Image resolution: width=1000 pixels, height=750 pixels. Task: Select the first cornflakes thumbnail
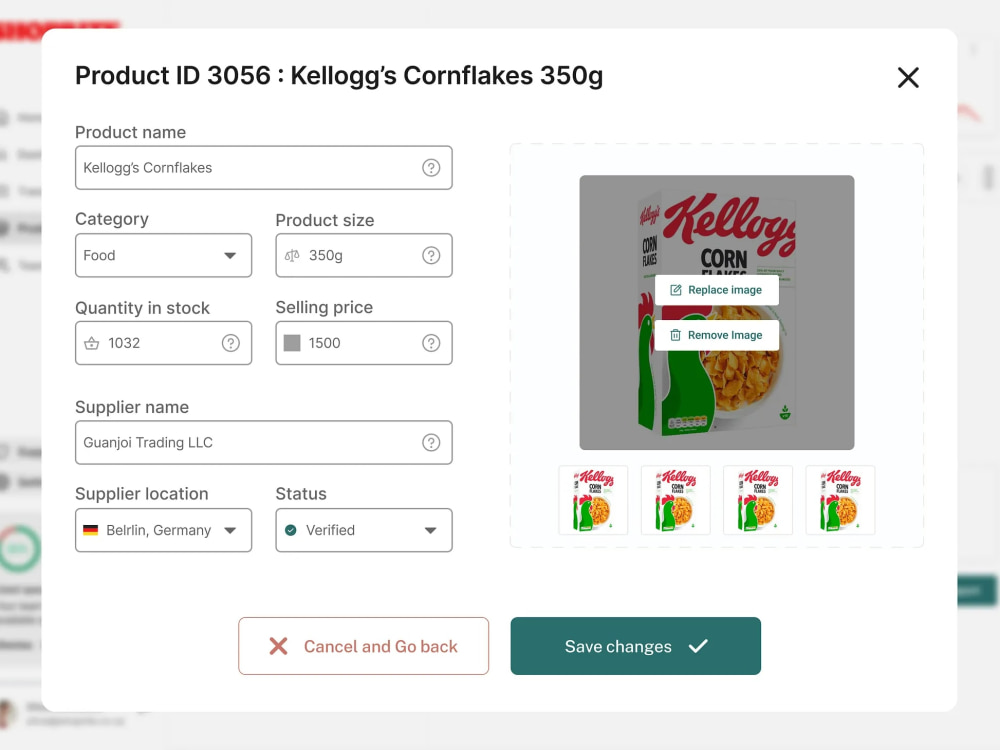pos(593,500)
